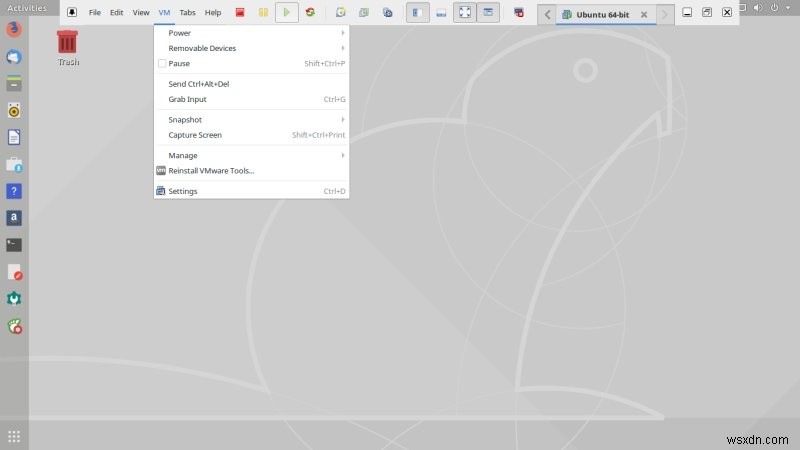Expand the Power submenu
This screenshot has height=450, width=800.
point(251,33)
